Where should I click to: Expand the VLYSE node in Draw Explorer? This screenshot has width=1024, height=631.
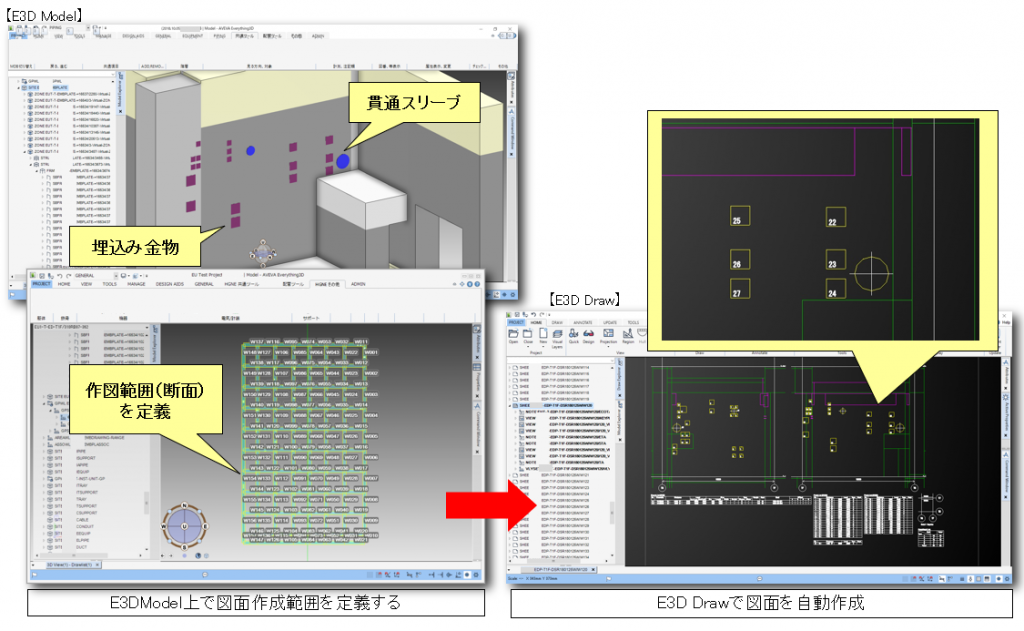(x=516, y=468)
